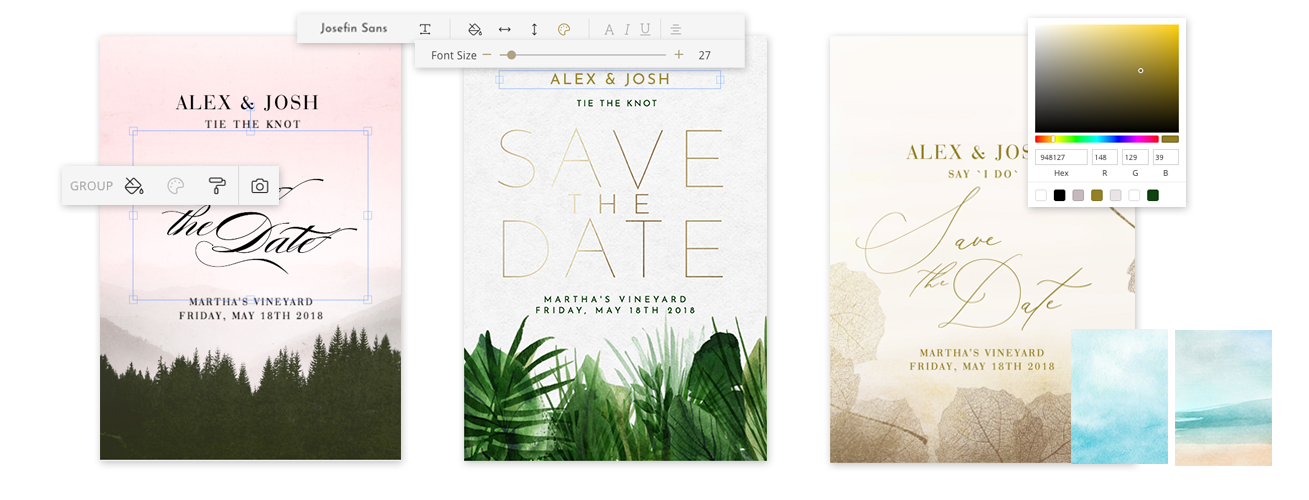Click the horizontal letter spacing arrow icon
1309x500 pixels.
click(x=505, y=29)
